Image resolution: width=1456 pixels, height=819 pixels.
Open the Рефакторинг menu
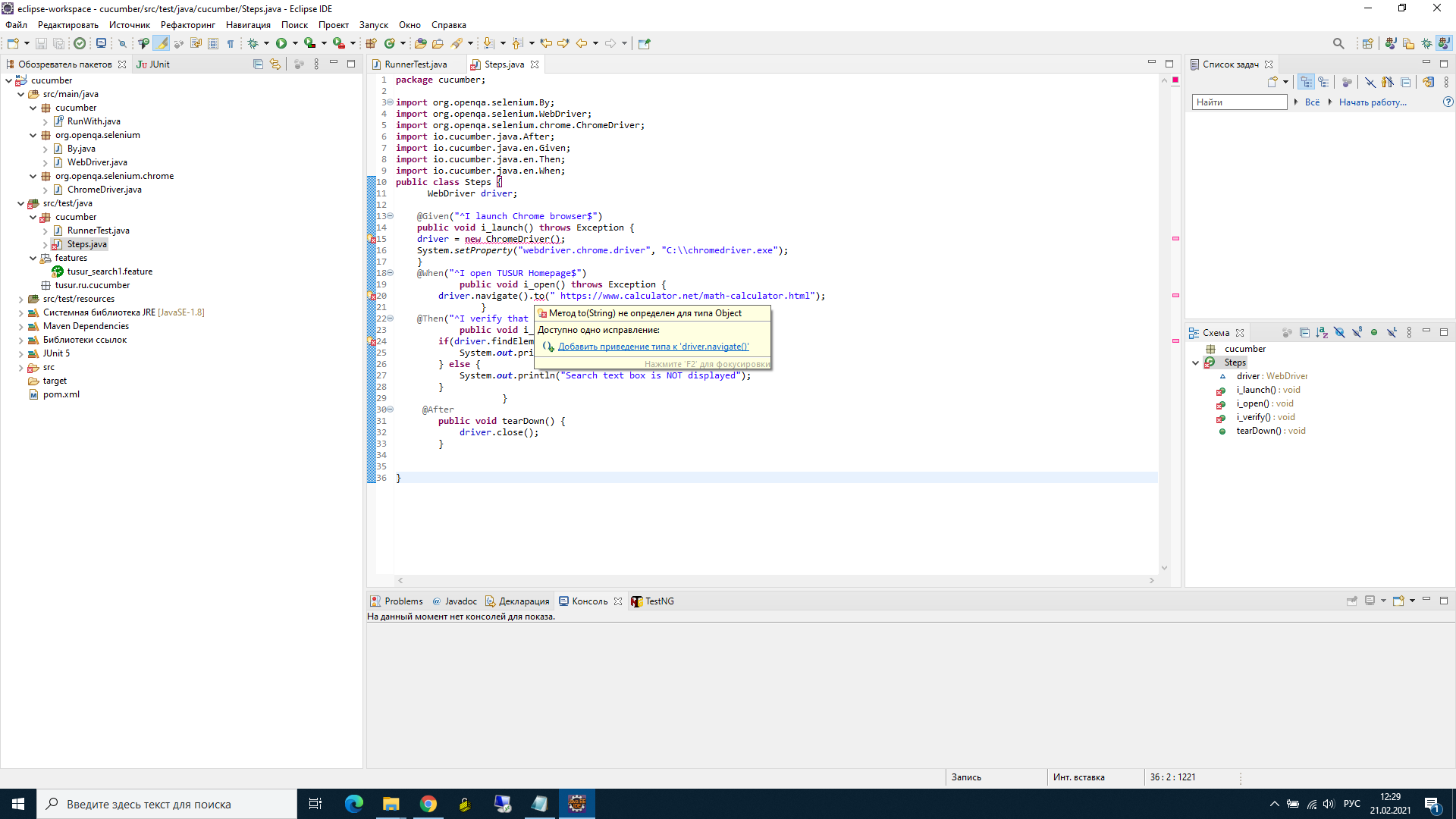(x=188, y=25)
